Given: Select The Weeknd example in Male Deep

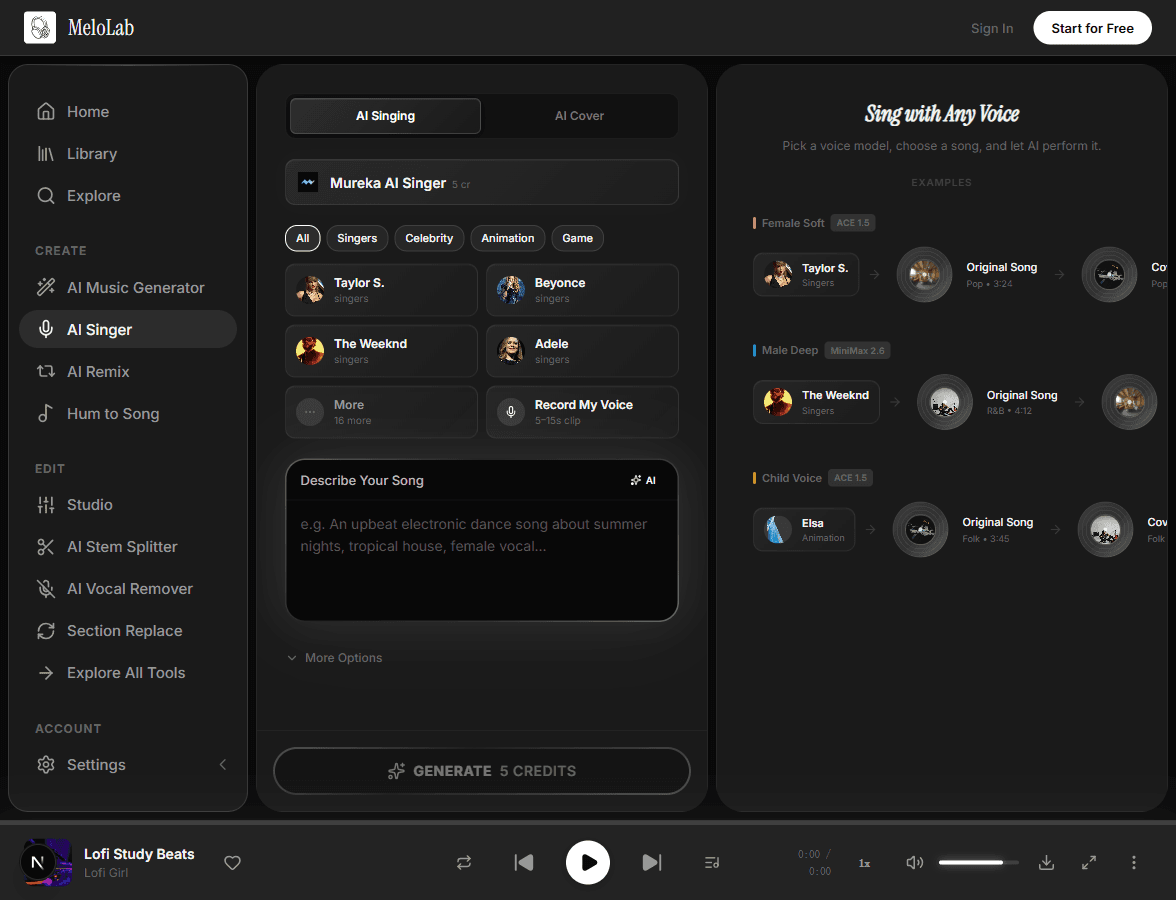Looking at the screenshot, I should tap(816, 402).
